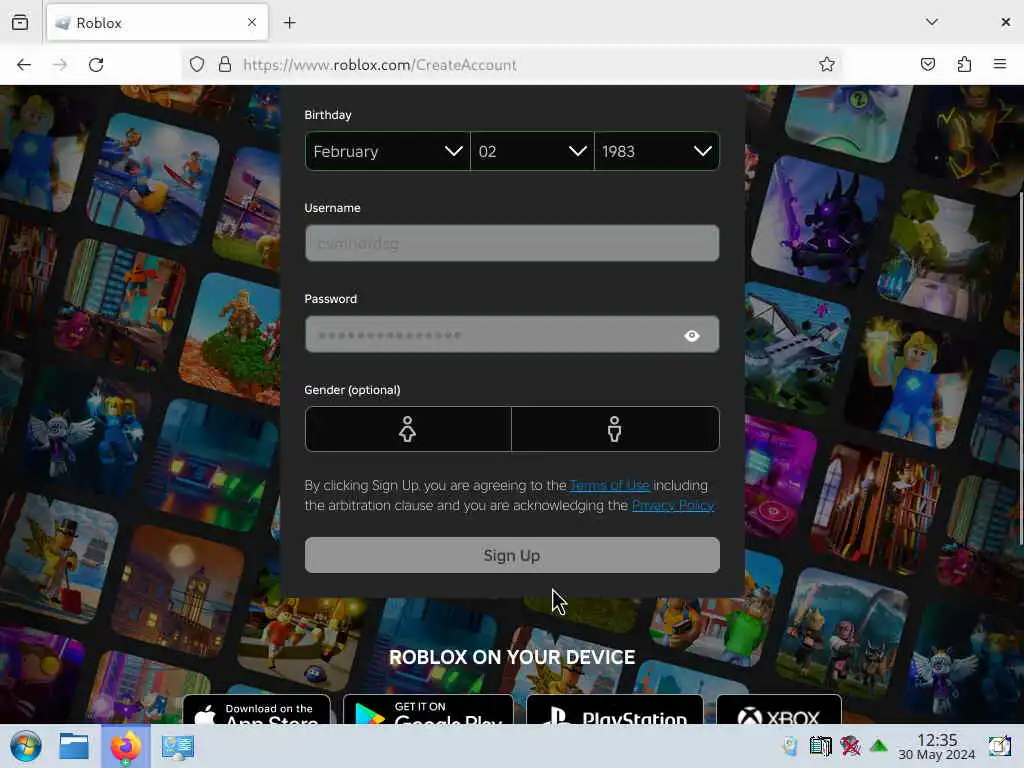The width and height of the screenshot is (1024, 768).
Task: Open the Google Play download badge
Action: coord(428,711)
